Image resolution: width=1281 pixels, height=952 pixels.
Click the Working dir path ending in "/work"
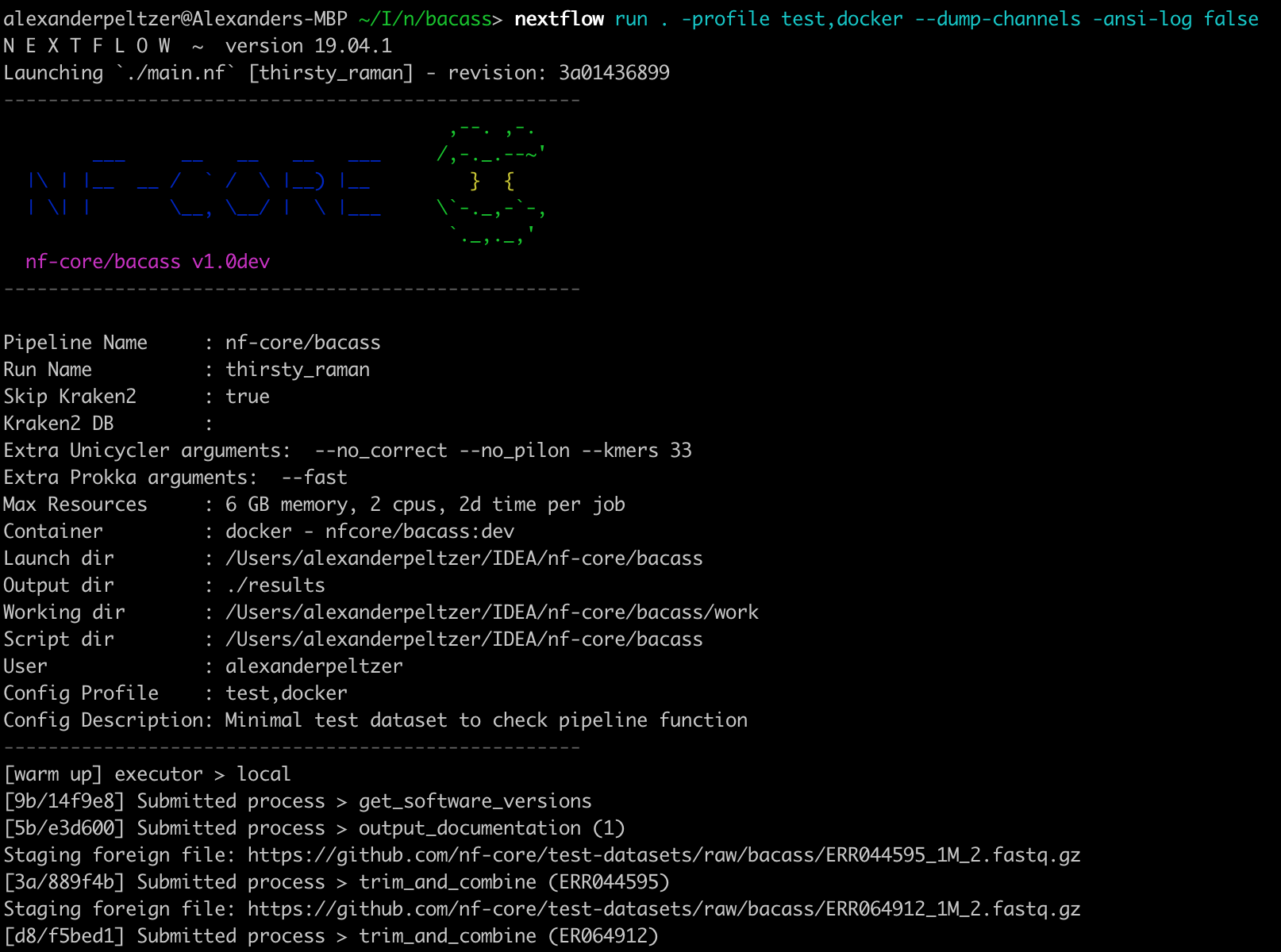click(x=492, y=612)
